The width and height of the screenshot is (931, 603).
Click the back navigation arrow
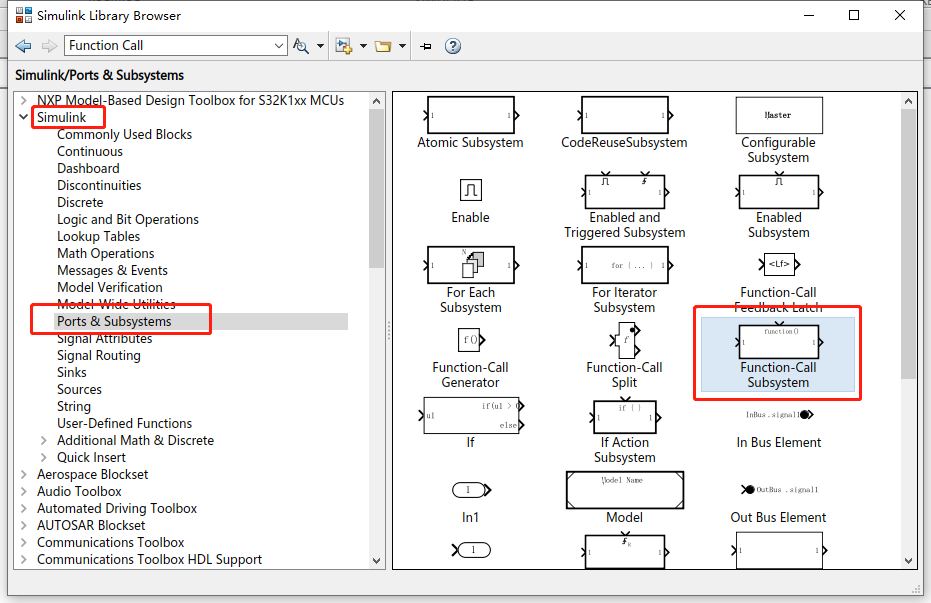23,45
